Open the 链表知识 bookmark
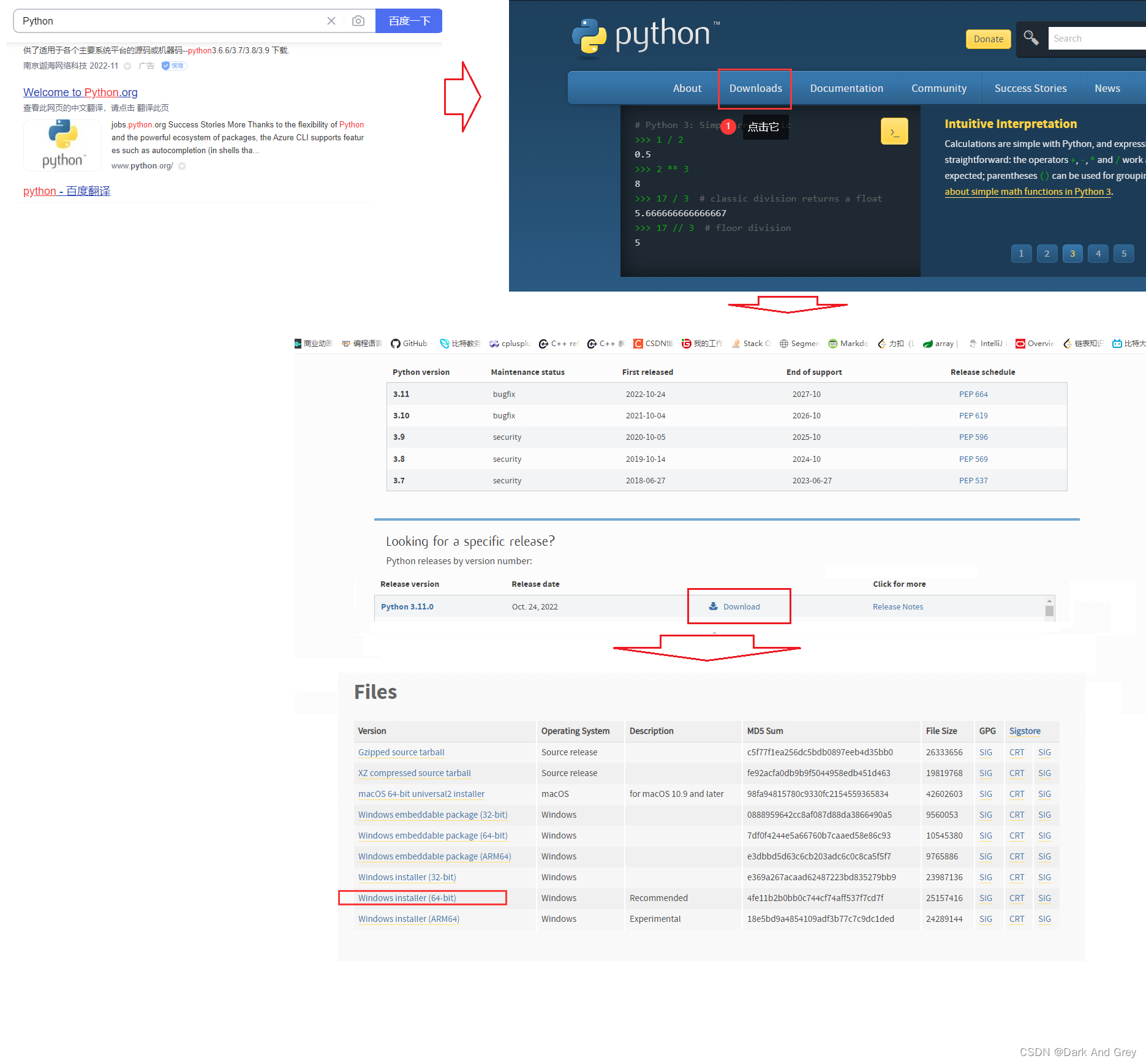 pyautogui.click(x=1083, y=344)
